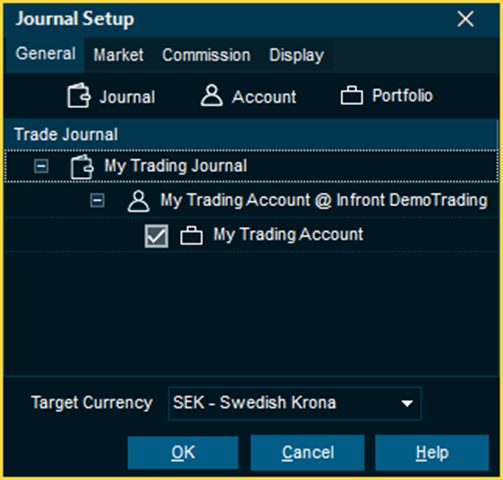Select the person icon beside My Trading Account @ Infront
Viewport: 503px width, 480px height.
(138, 201)
